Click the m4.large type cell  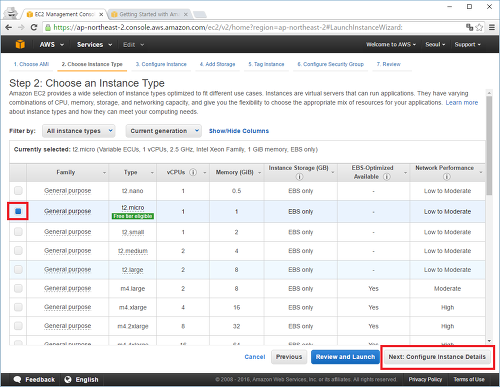pyautogui.click(x=133, y=288)
